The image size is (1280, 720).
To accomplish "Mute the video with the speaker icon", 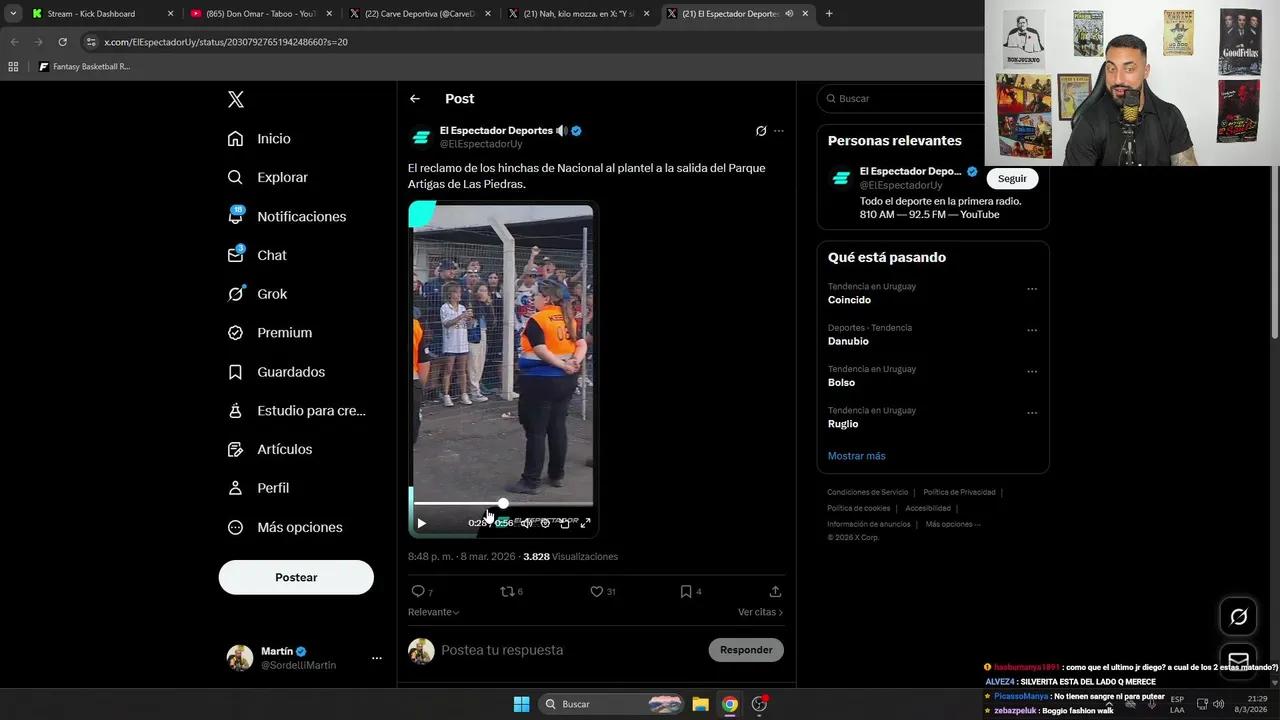I will point(526,523).
